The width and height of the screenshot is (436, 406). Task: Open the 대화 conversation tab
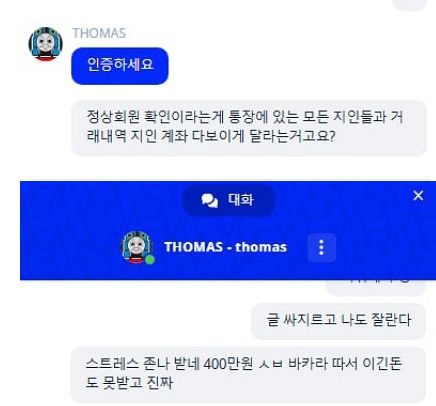click(229, 200)
